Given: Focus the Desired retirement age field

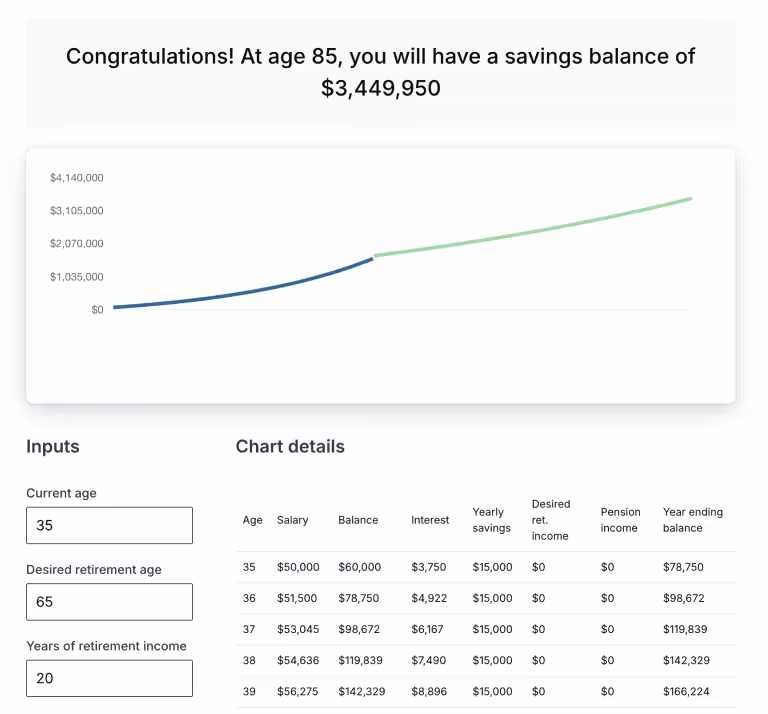Looking at the screenshot, I should tap(109, 602).
